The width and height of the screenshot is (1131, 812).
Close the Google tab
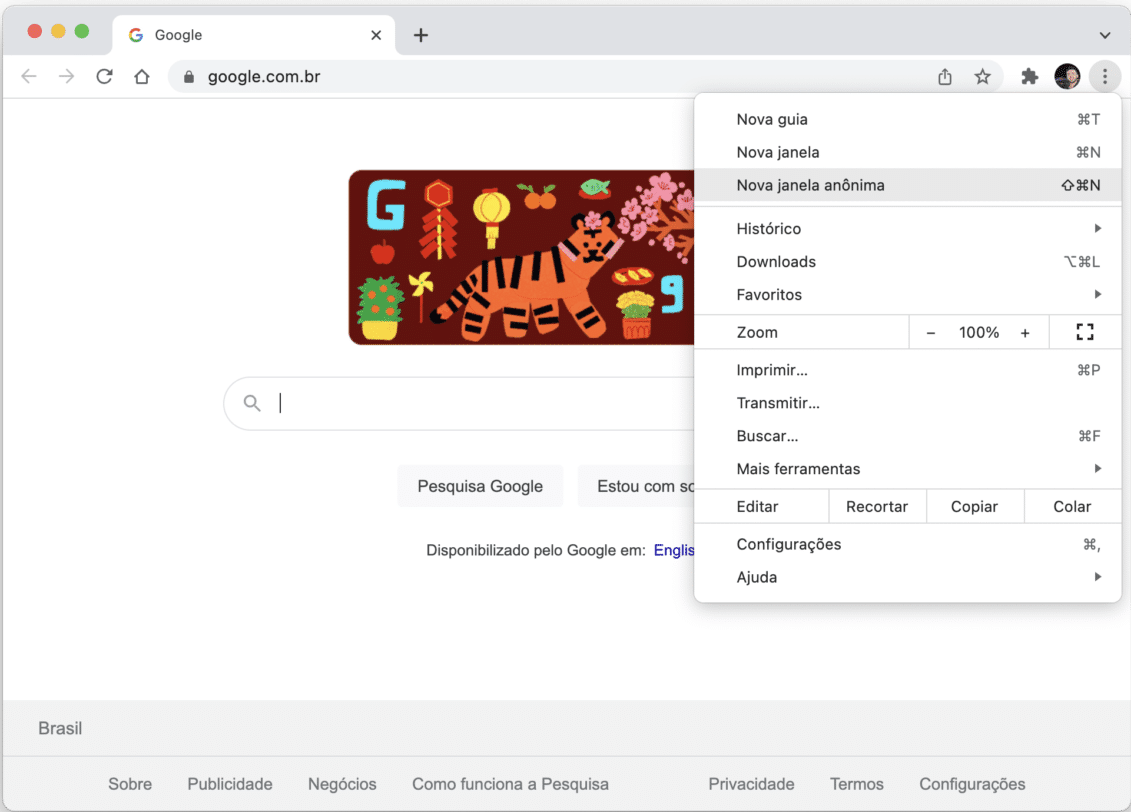376,35
